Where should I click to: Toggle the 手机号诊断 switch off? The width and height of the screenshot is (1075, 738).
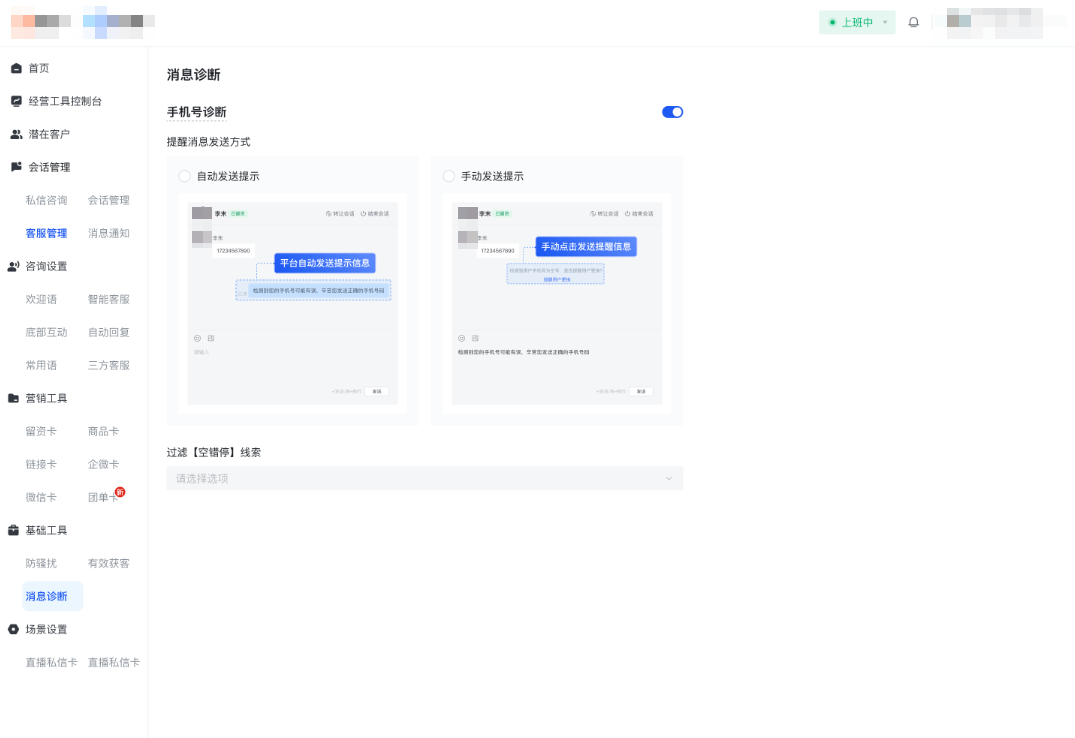(672, 112)
